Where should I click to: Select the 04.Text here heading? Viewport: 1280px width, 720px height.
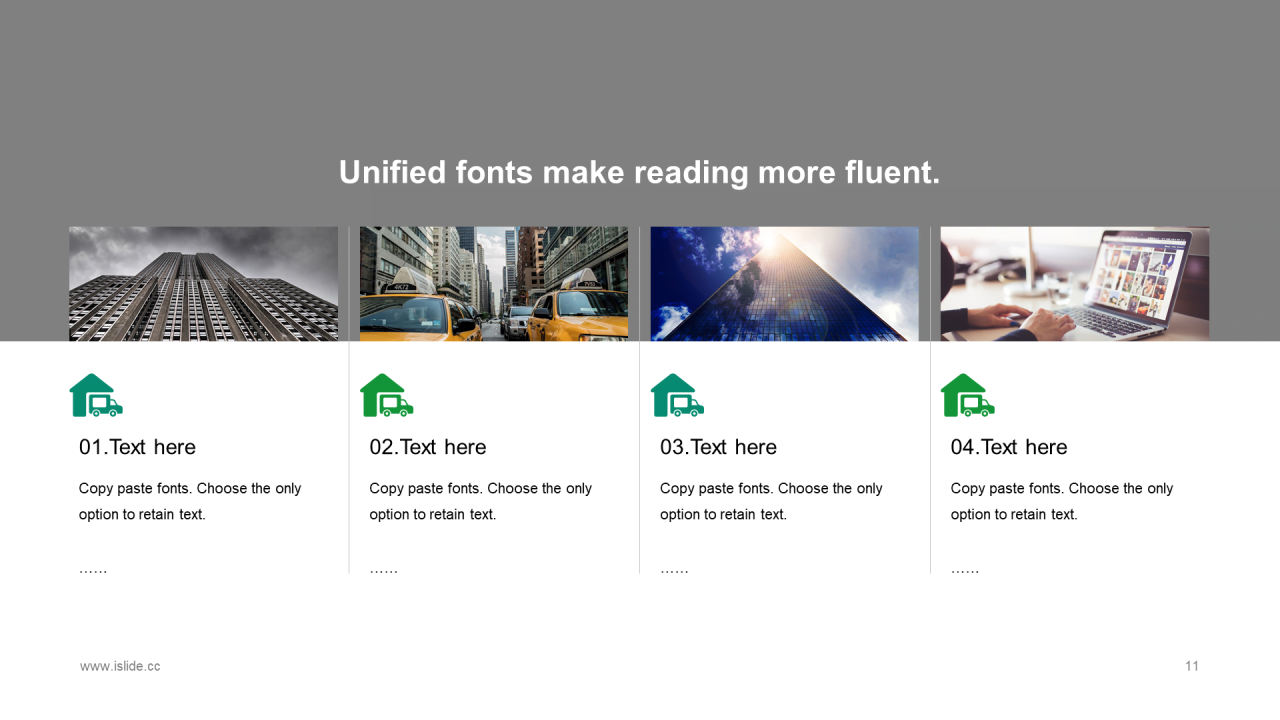pos(1009,447)
